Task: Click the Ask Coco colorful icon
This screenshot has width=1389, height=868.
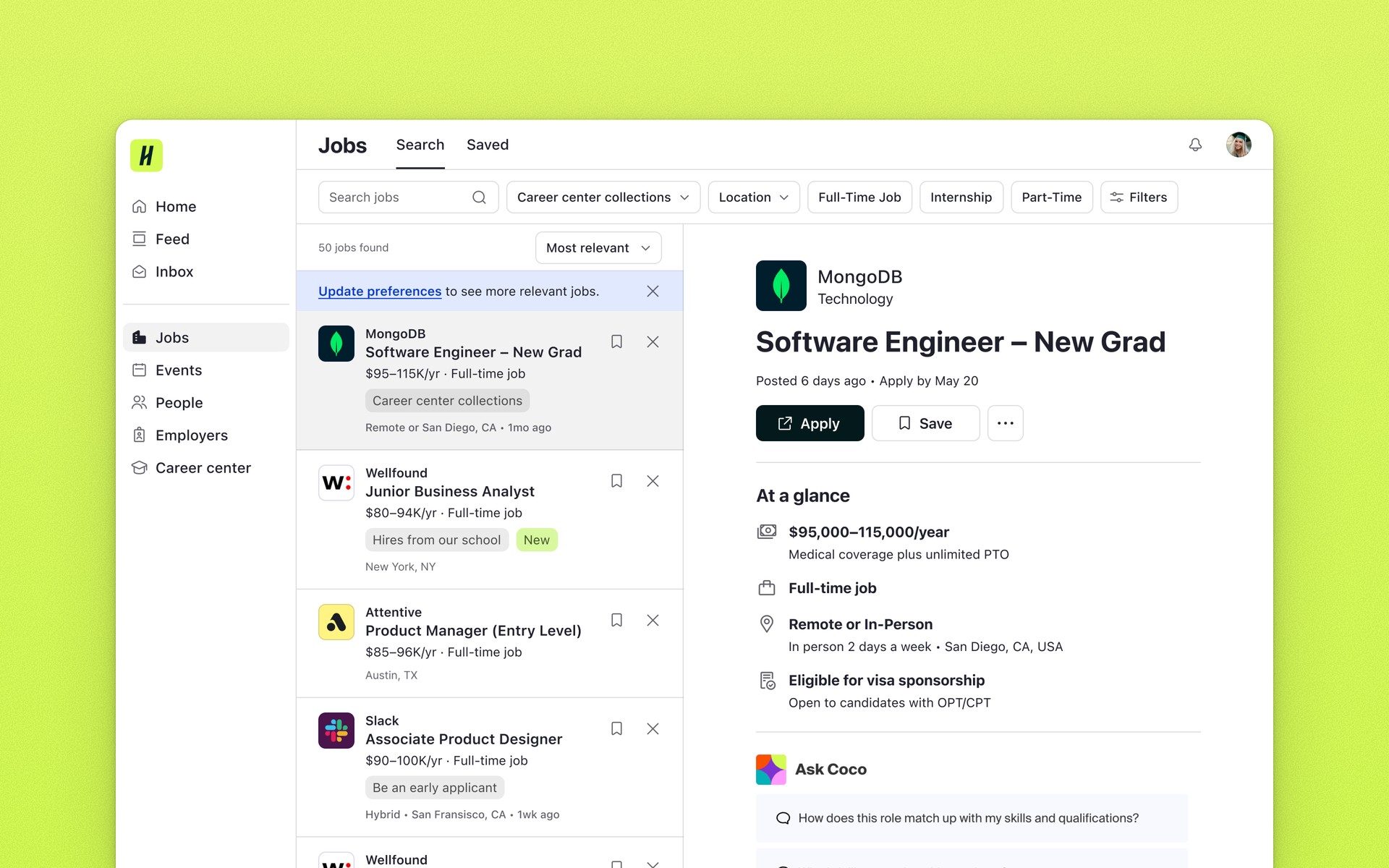Action: 771,770
